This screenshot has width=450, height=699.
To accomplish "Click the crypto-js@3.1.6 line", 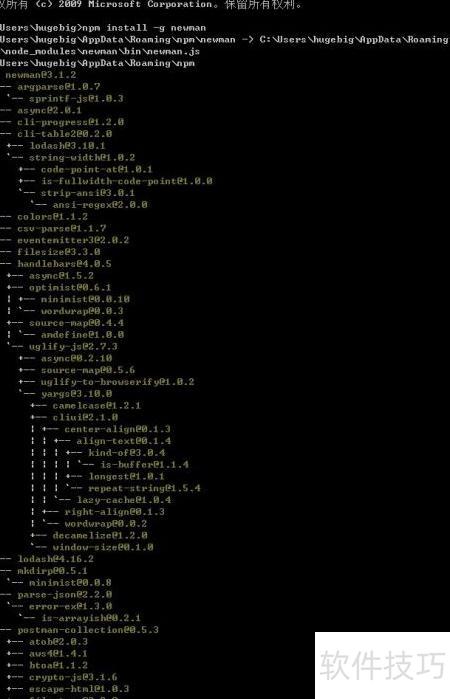I will click(x=73, y=677).
